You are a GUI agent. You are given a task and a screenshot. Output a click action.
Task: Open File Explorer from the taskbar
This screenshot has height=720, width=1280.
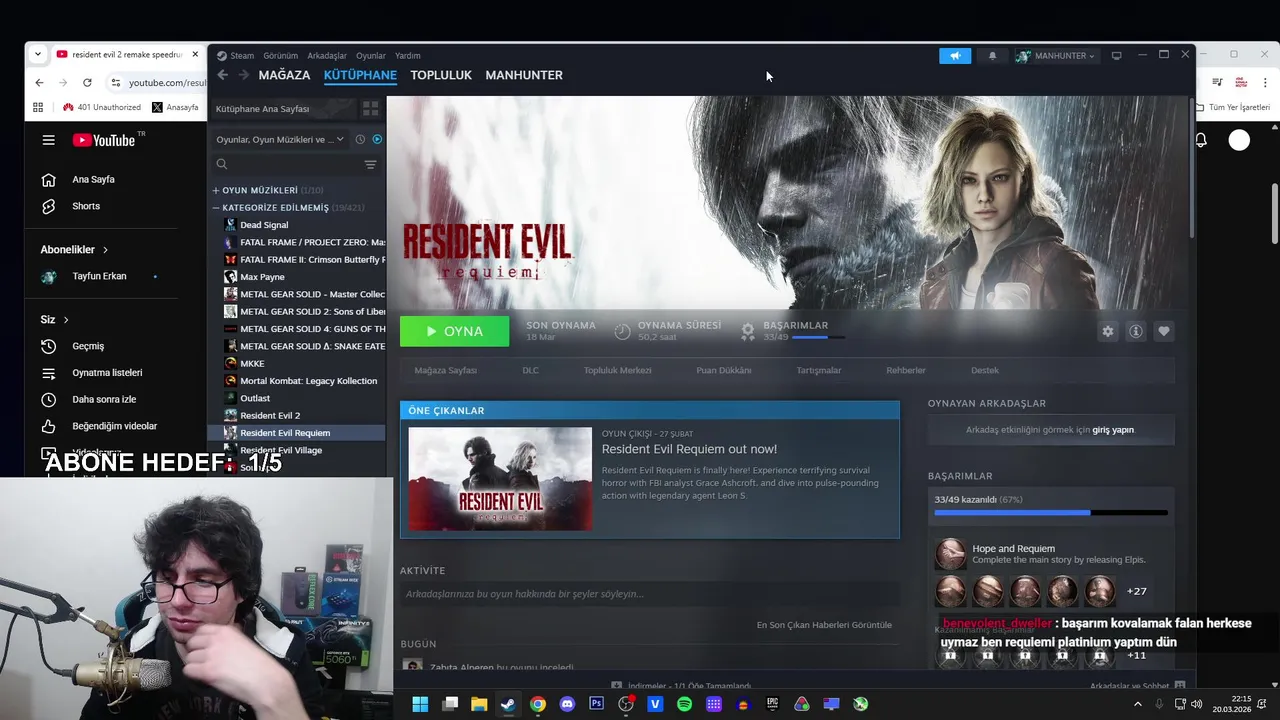pyautogui.click(x=479, y=704)
